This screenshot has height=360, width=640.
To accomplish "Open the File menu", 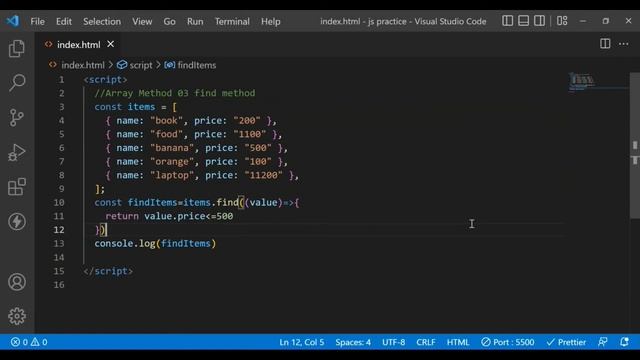I will pos(38,22).
